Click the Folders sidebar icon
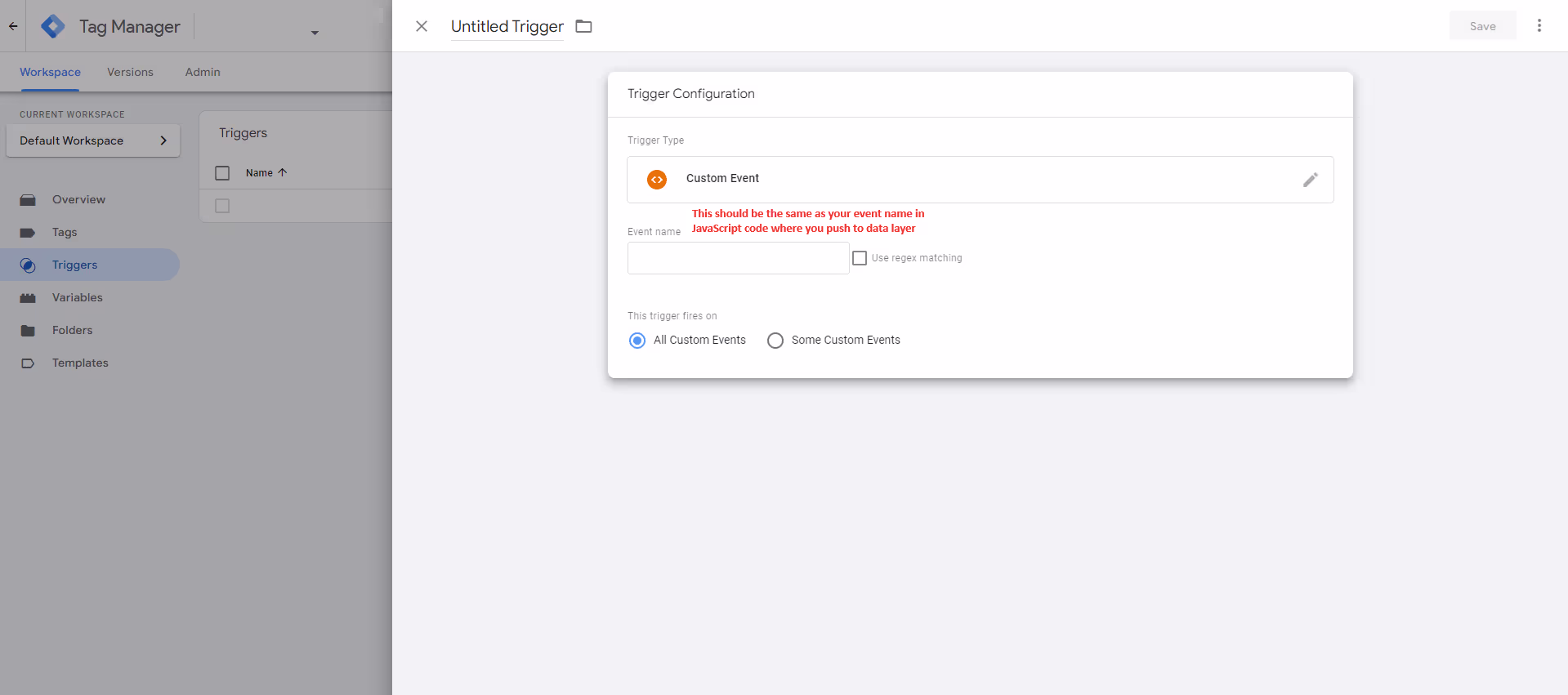This screenshot has width=1568, height=695. (28, 331)
